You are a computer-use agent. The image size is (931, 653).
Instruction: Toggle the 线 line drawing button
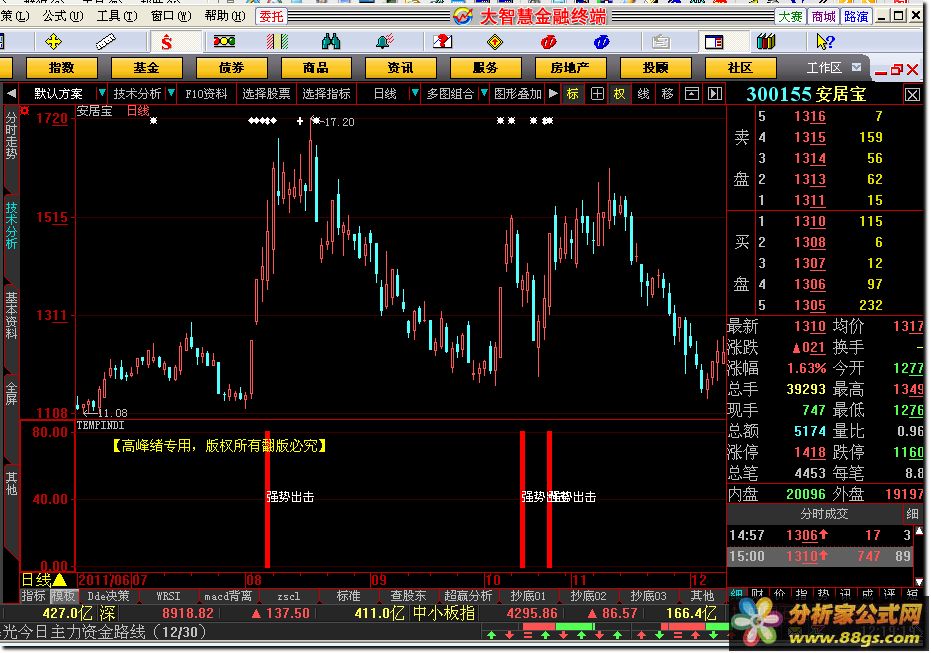click(x=643, y=94)
